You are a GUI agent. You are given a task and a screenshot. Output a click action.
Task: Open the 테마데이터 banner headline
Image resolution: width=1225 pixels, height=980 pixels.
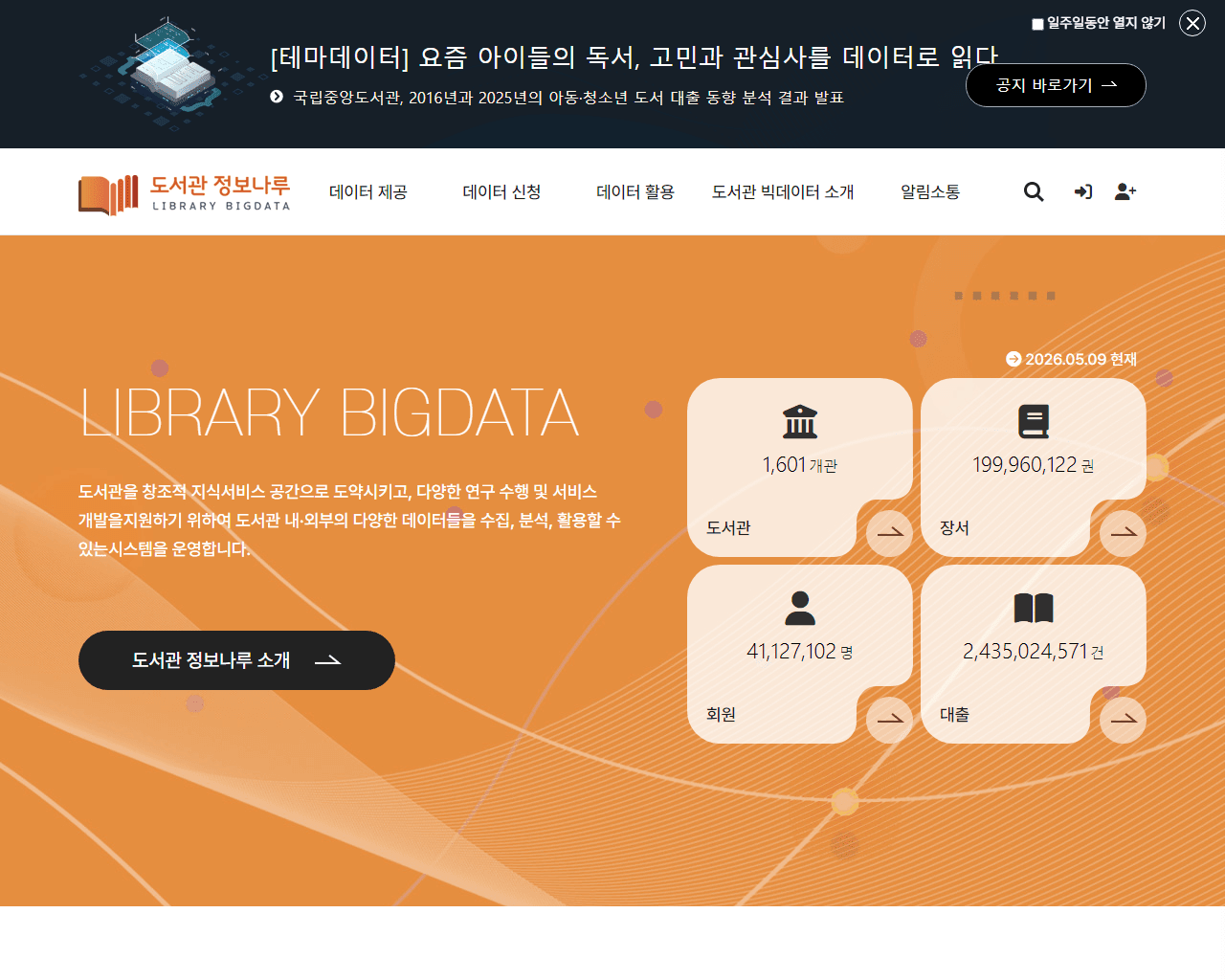634,57
